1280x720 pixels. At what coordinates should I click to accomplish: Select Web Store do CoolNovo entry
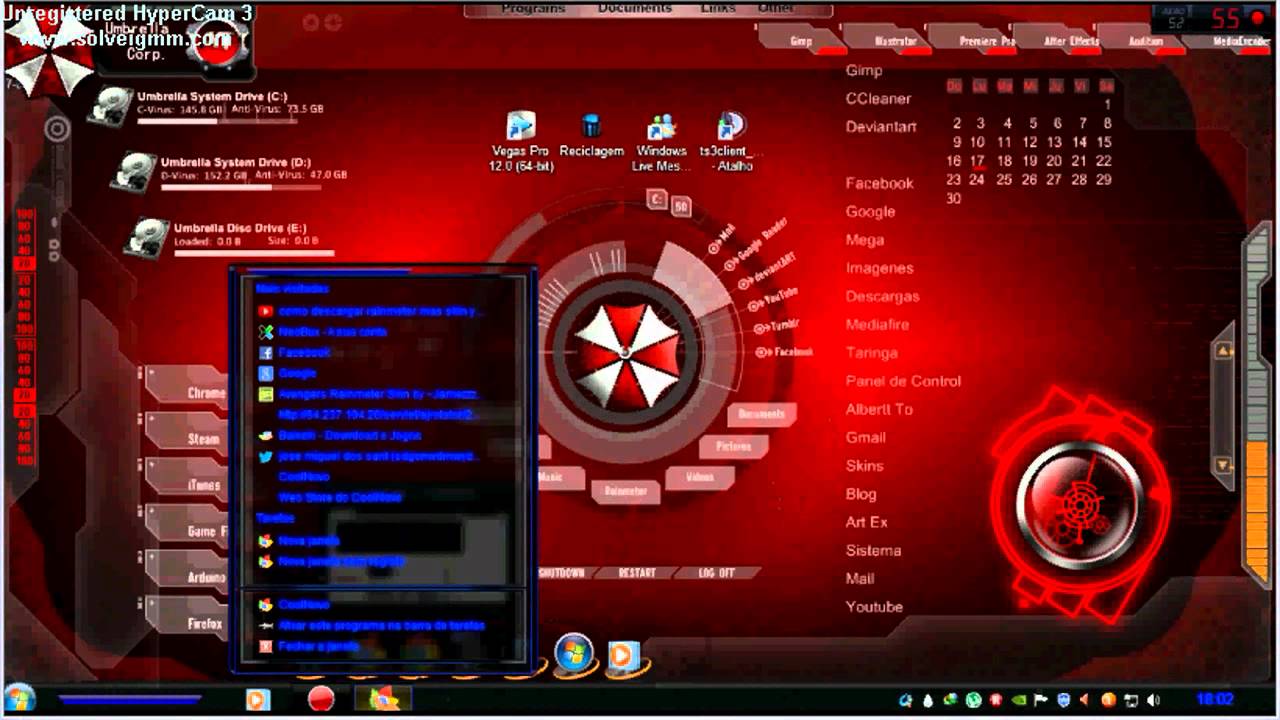coord(340,497)
